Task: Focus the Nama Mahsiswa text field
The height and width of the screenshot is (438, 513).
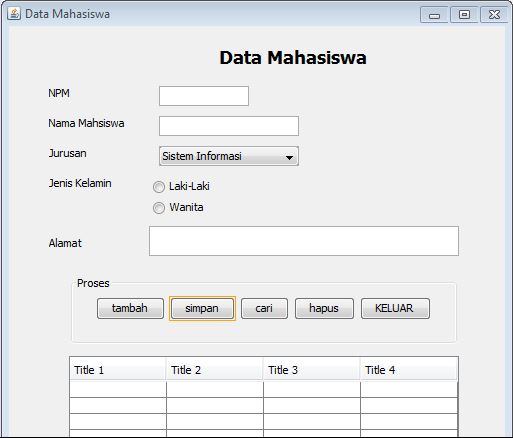Action: click(x=229, y=126)
